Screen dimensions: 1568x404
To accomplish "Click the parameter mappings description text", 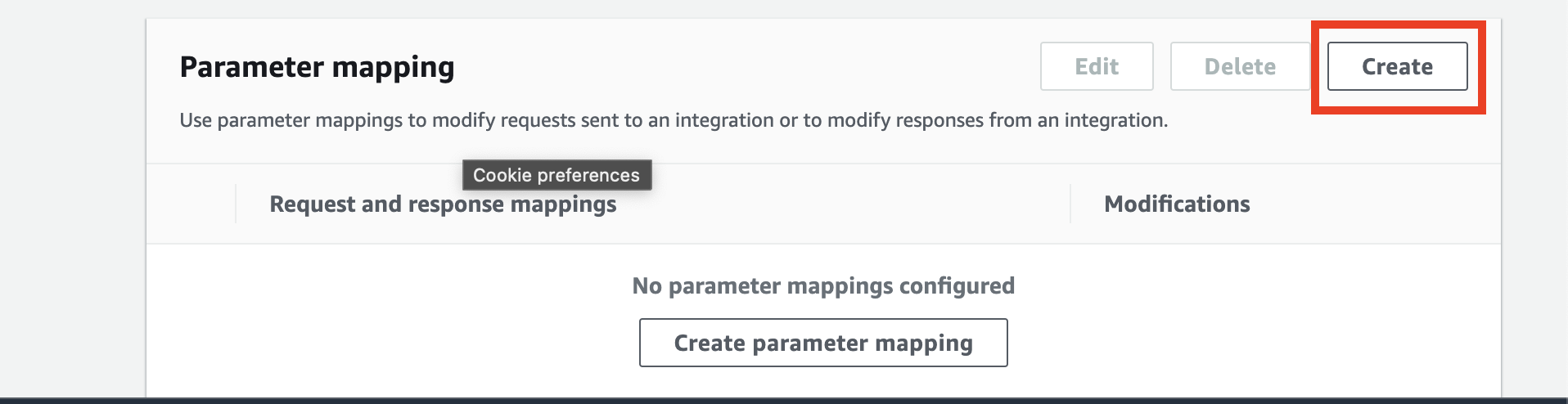I will click(673, 120).
